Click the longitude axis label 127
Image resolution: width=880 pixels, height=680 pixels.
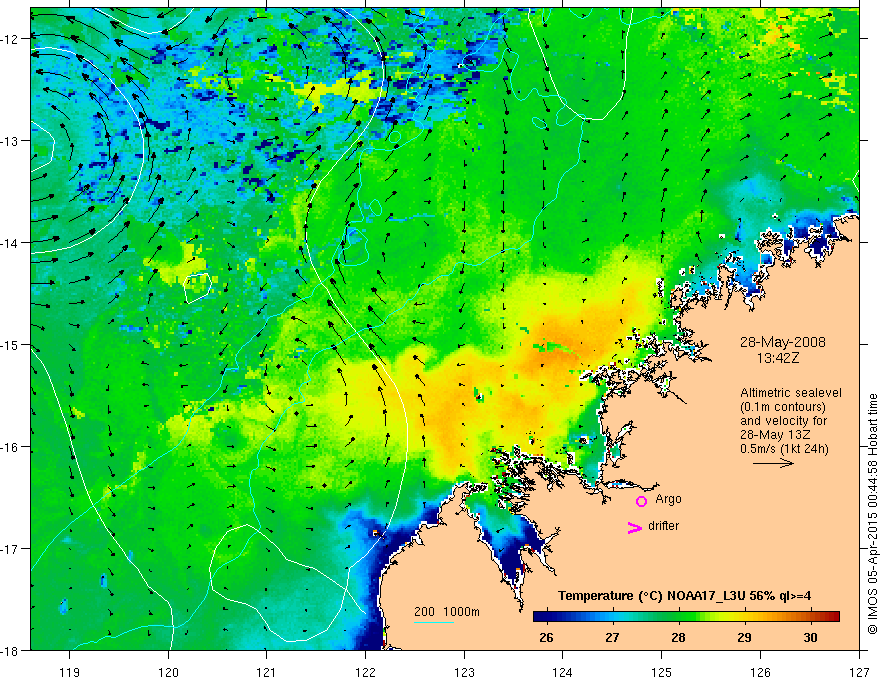(x=859, y=672)
